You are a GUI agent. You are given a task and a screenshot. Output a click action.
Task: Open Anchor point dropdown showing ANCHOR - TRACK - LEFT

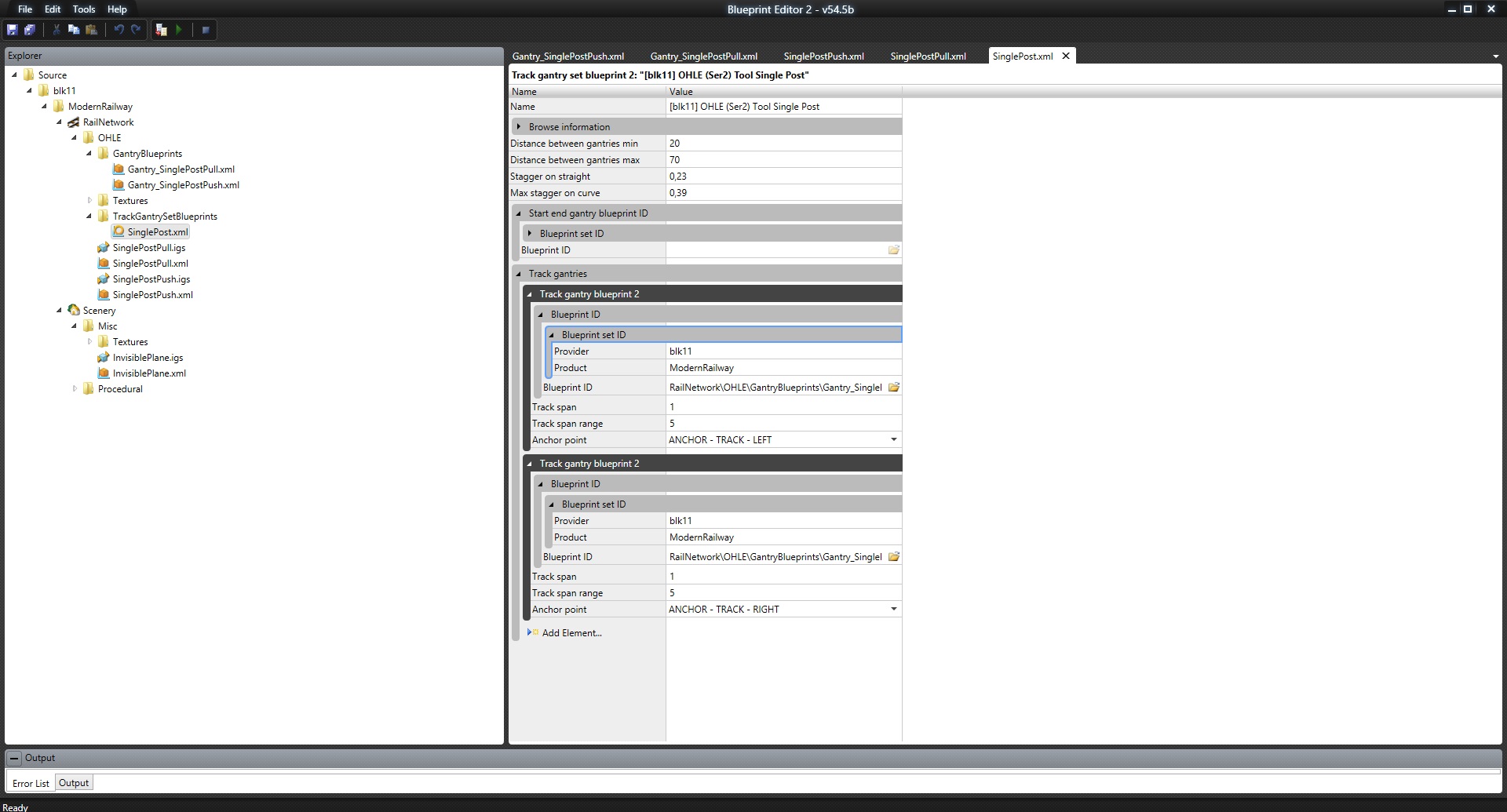[x=893, y=440]
